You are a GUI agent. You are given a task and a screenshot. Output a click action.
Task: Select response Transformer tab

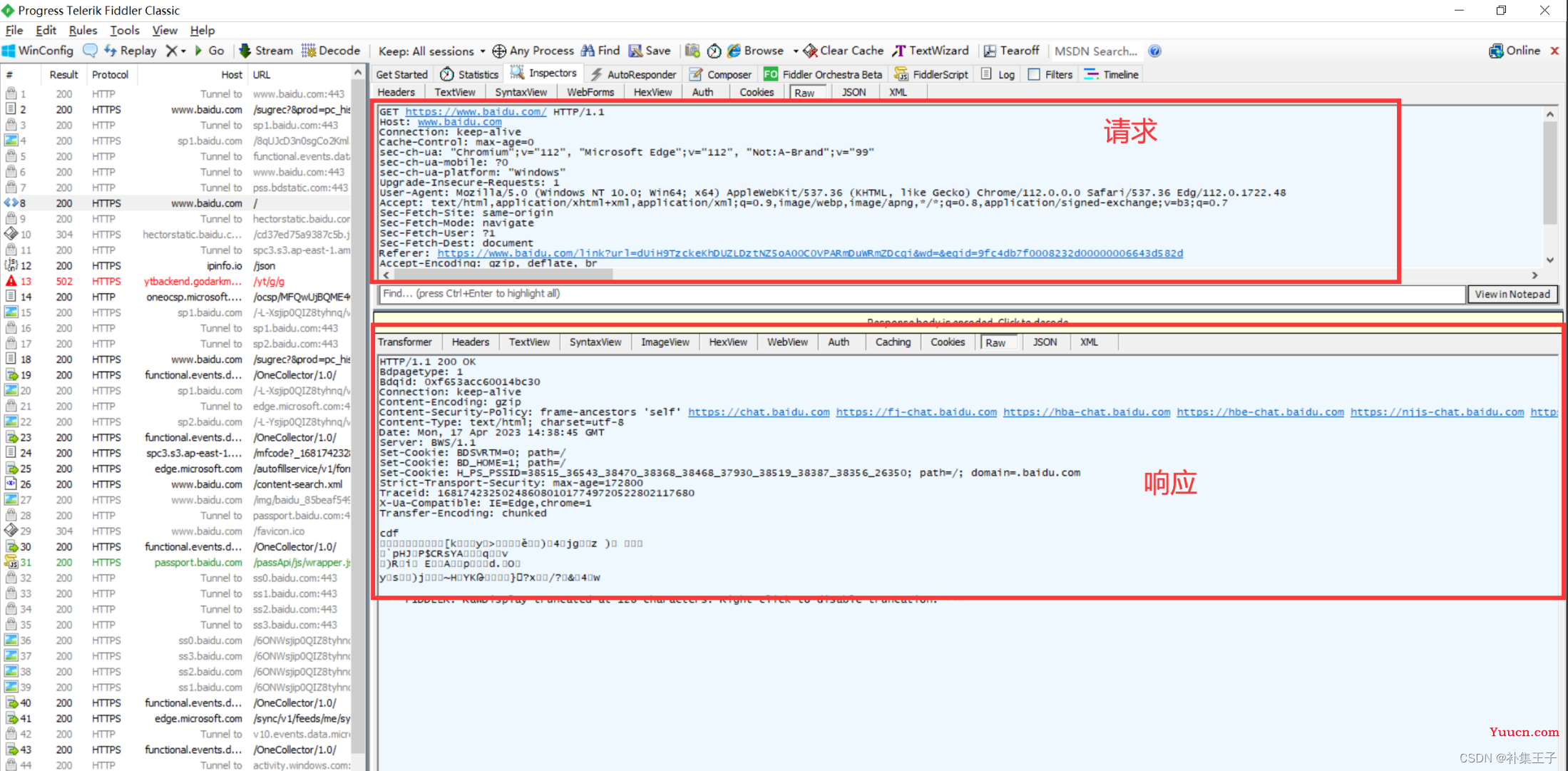click(405, 342)
